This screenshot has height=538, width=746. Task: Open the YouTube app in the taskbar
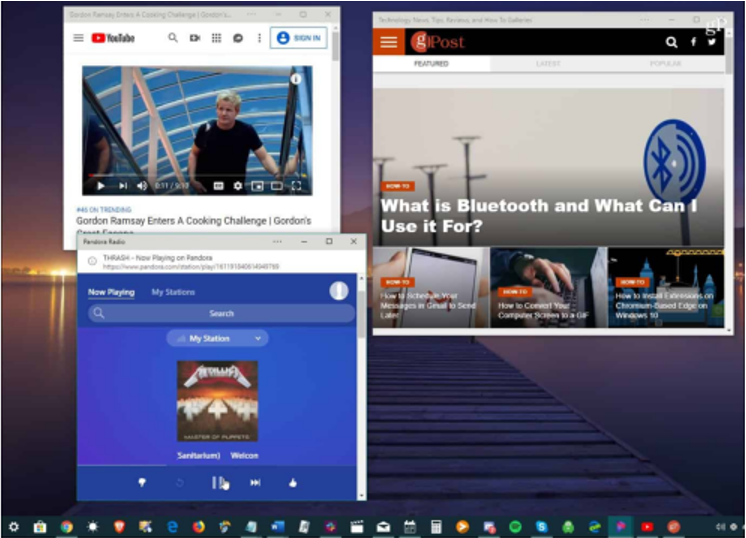647,527
